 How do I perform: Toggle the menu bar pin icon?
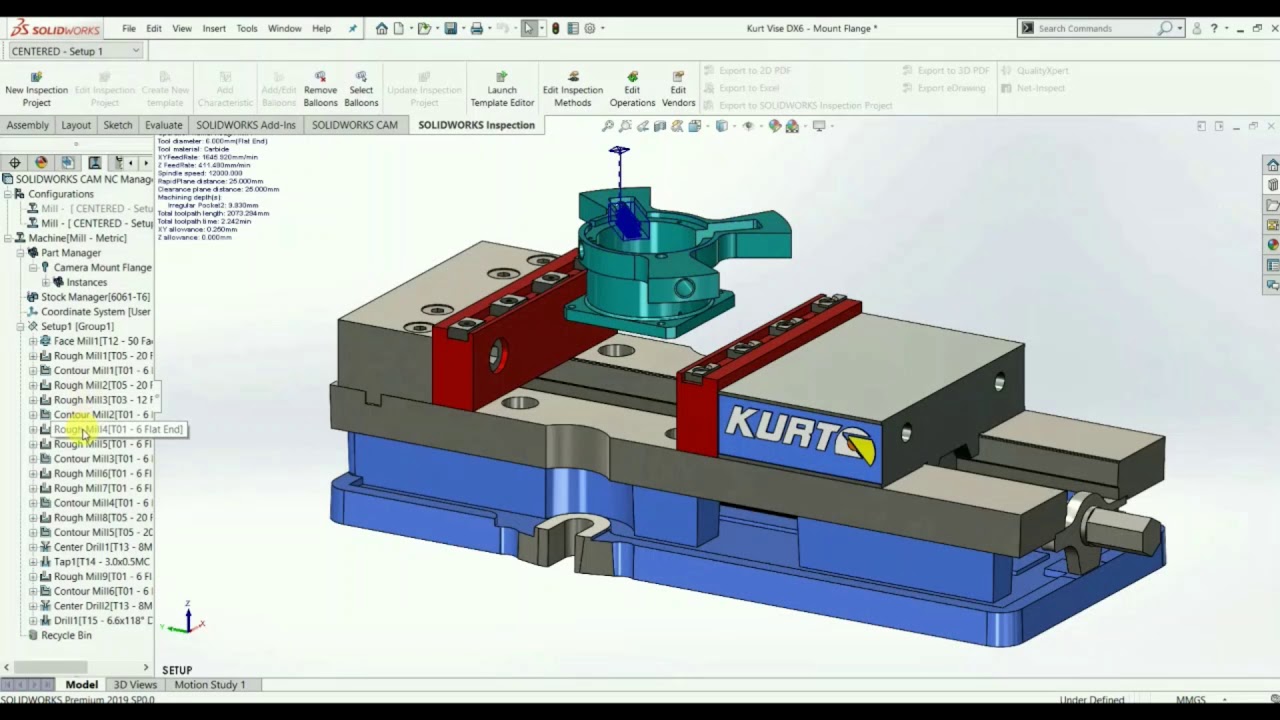(x=352, y=28)
